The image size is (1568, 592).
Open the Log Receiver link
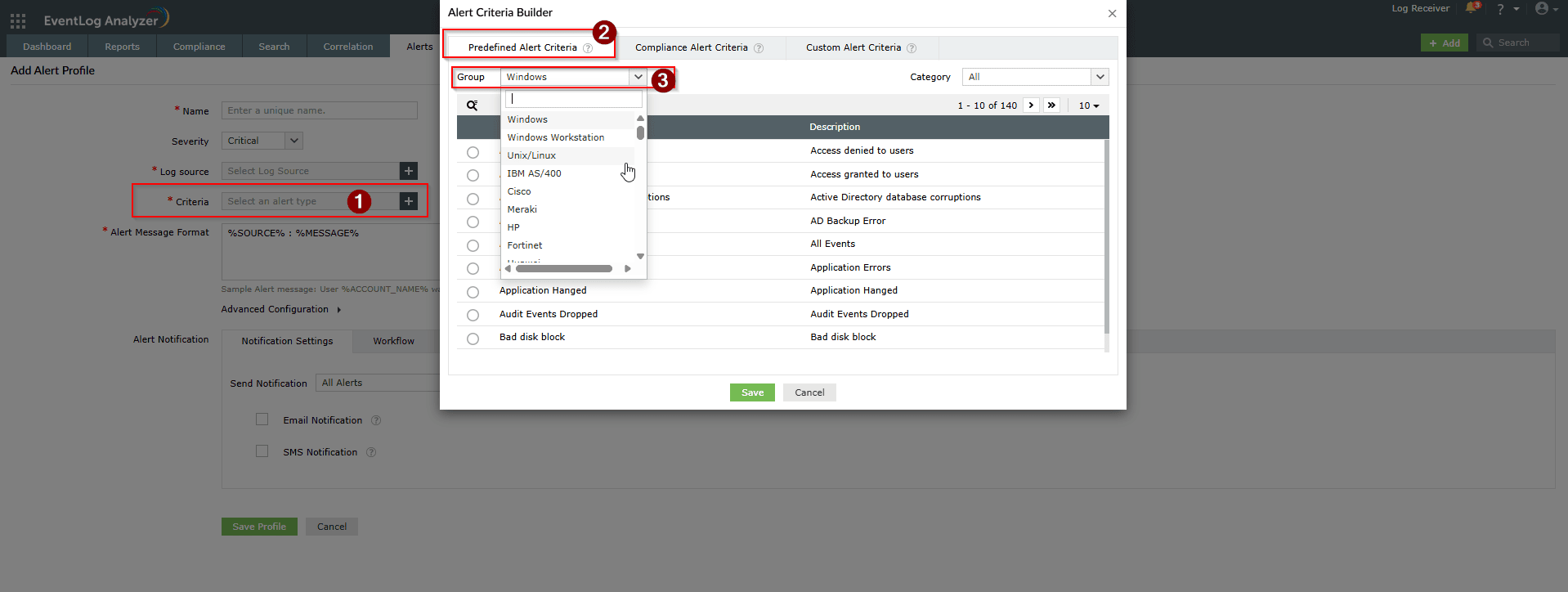tap(1421, 8)
